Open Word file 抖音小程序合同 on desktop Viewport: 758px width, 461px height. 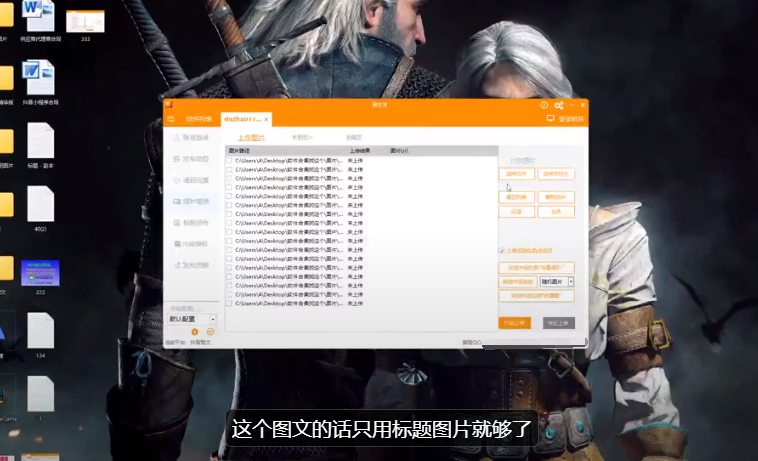point(40,82)
